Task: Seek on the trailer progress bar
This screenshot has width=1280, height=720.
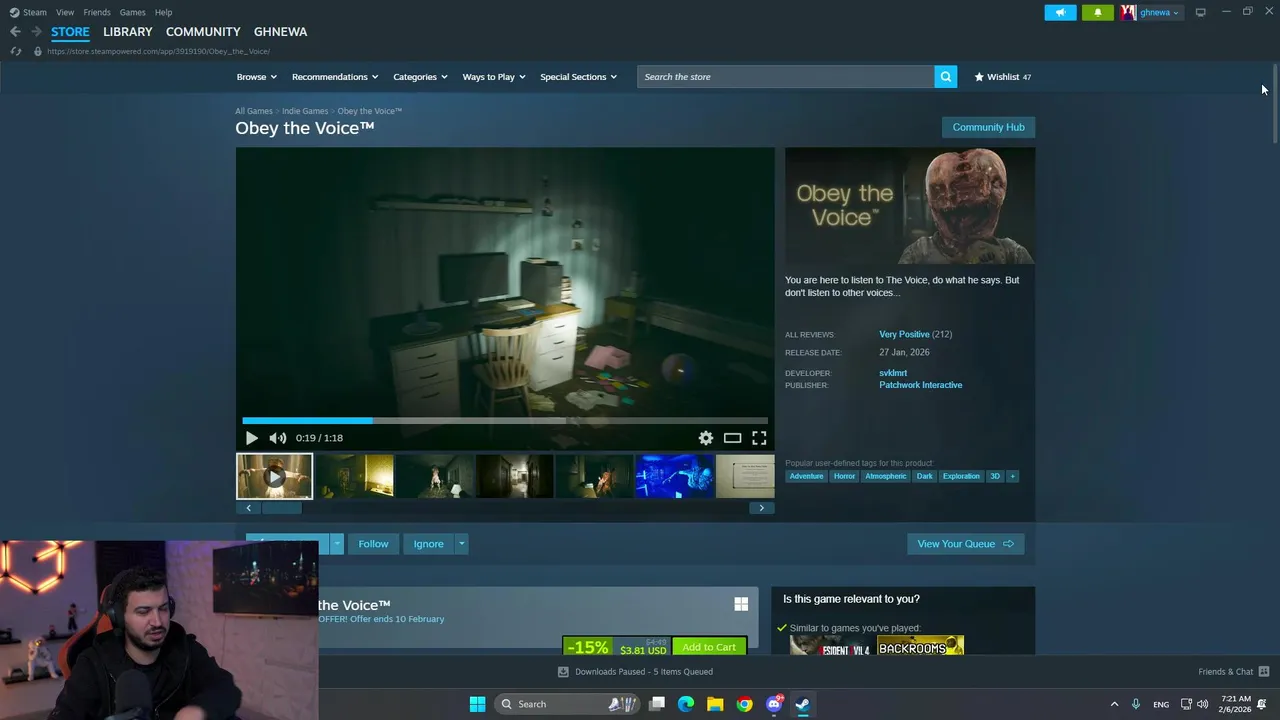Action: click(x=505, y=421)
